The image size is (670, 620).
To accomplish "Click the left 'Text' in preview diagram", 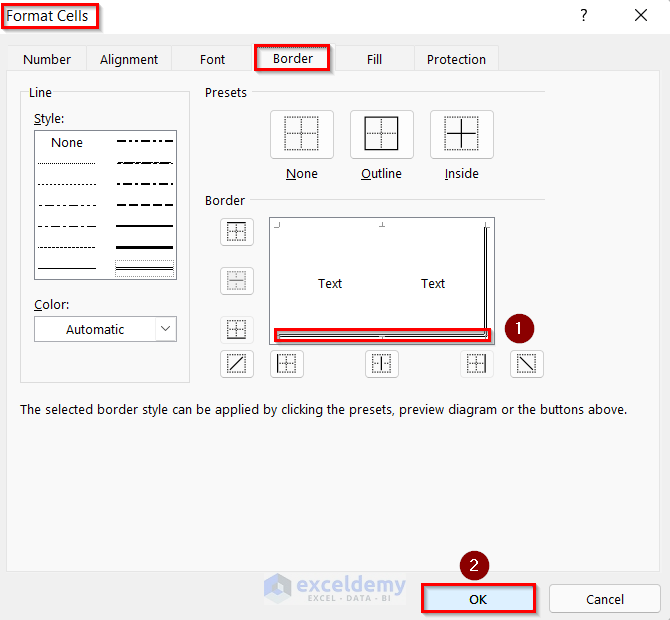I will [x=330, y=283].
